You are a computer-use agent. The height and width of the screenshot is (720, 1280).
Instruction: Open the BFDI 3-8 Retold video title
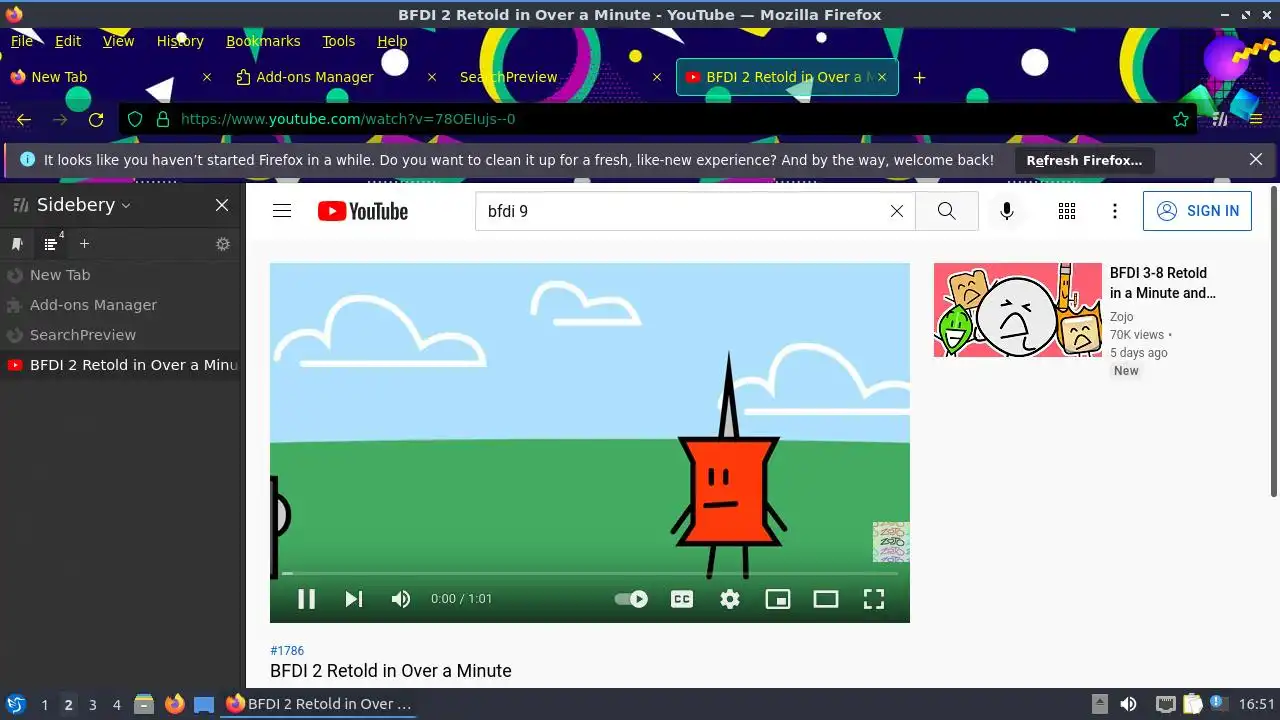pyautogui.click(x=1163, y=283)
